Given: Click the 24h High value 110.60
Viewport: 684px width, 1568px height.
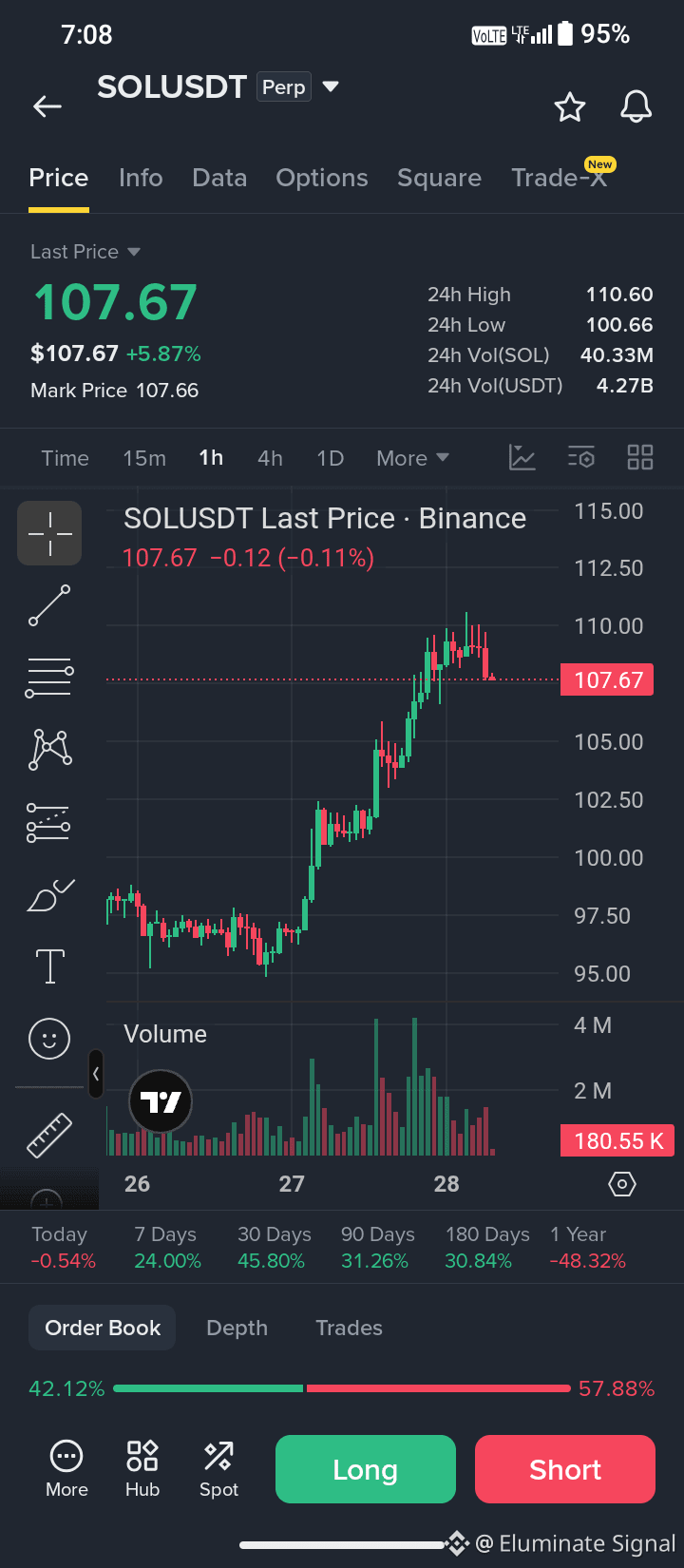Looking at the screenshot, I should pos(619,295).
